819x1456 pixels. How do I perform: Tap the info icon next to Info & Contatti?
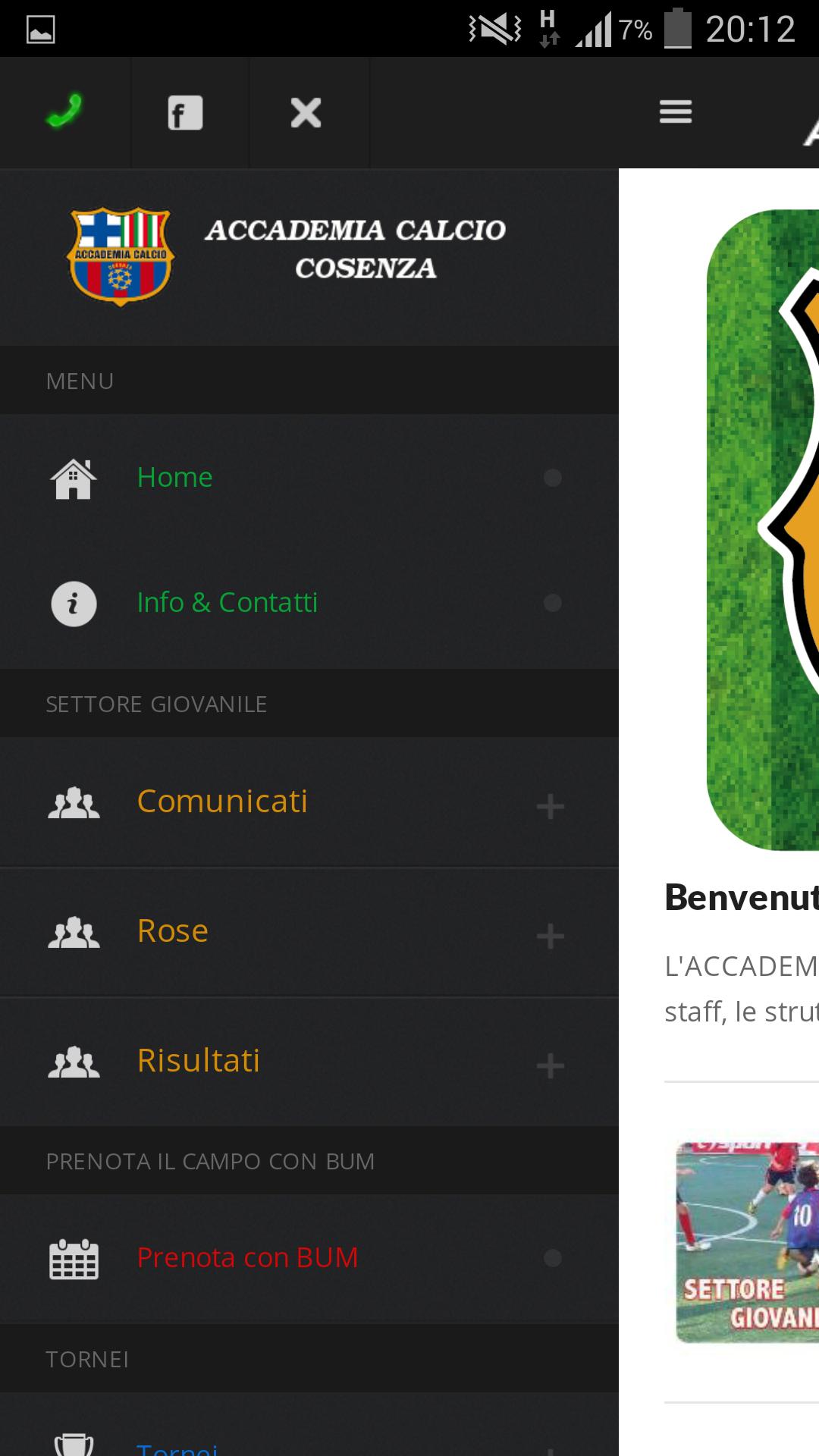click(74, 603)
